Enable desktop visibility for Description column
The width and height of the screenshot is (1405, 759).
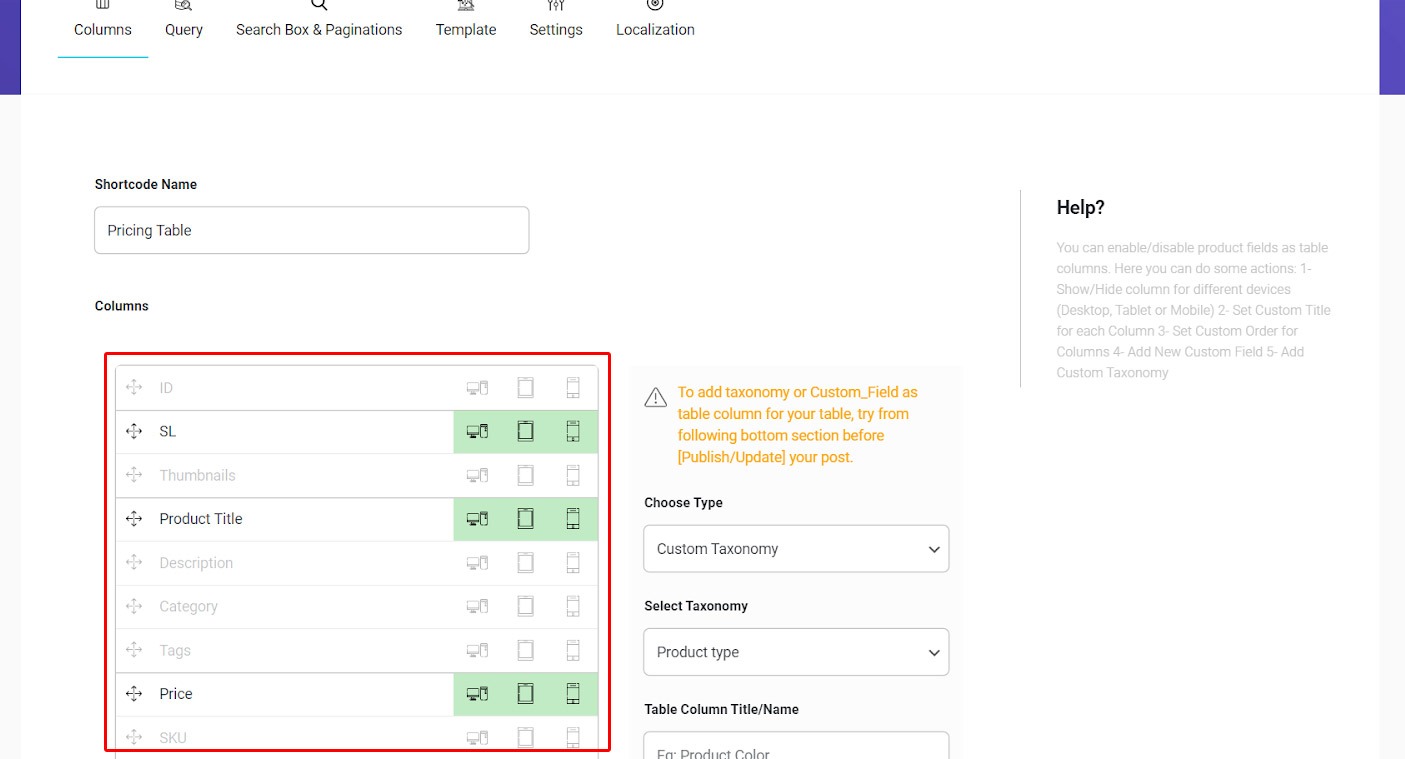[477, 562]
